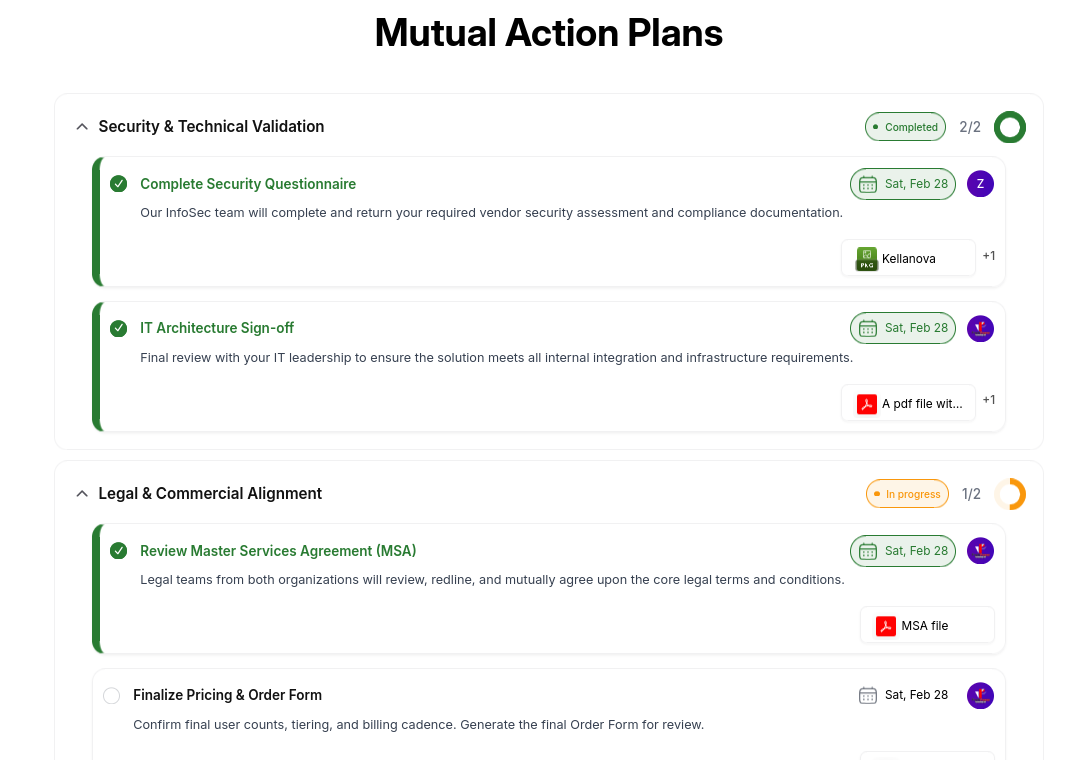
Task: Click the In progress status badge
Action: pyautogui.click(x=907, y=494)
